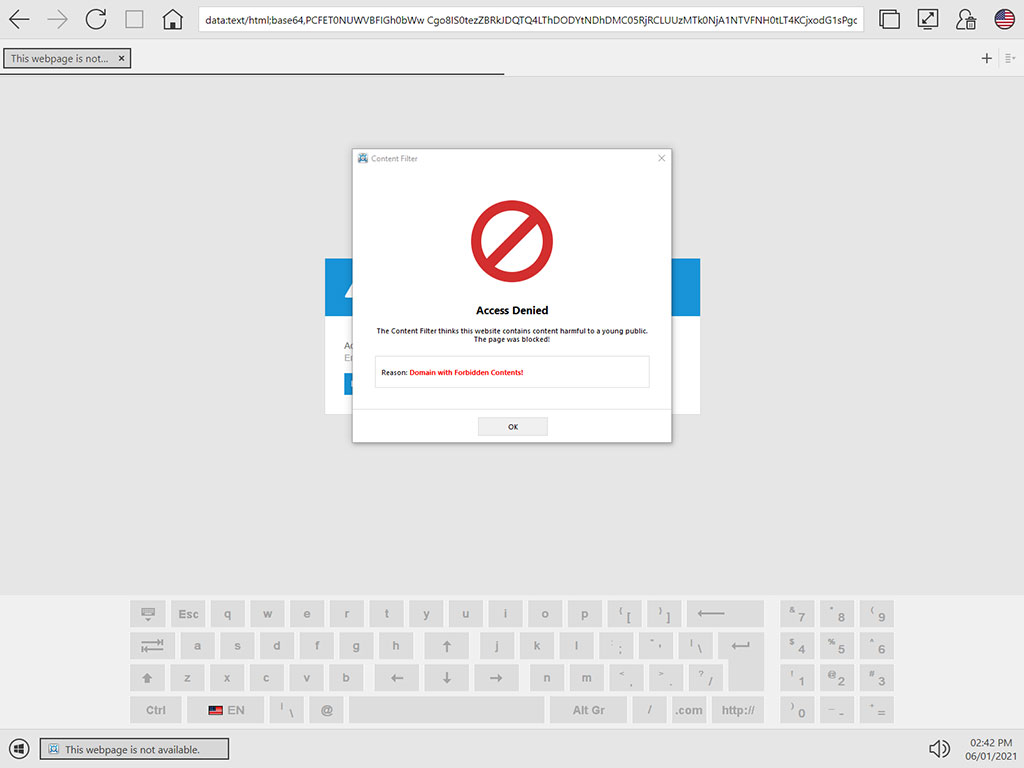
Task: Open the windows/tabs overview icon
Action: pyautogui.click(x=889, y=19)
